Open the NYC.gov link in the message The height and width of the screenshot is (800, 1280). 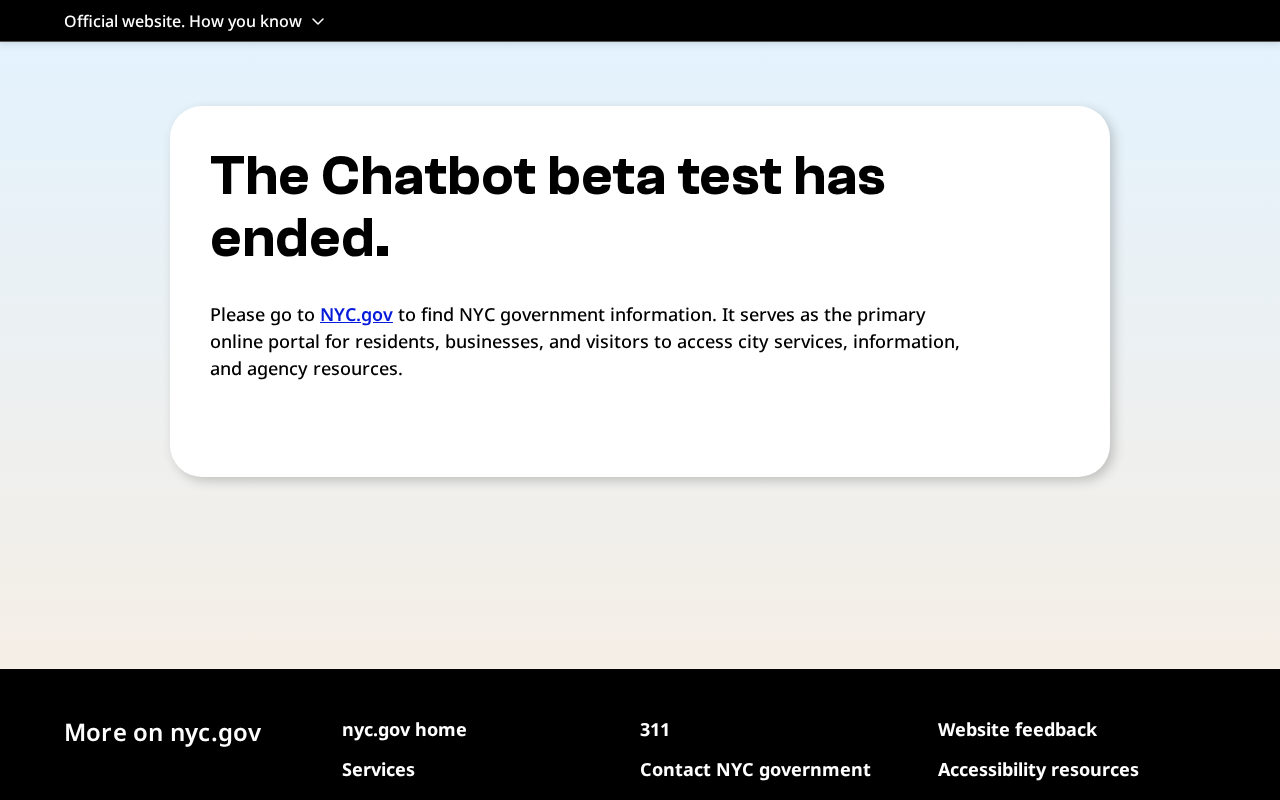(x=356, y=315)
